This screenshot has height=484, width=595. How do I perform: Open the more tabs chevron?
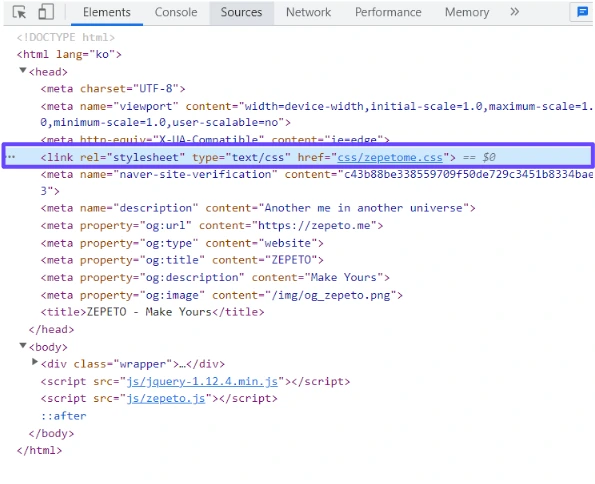click(514, 12)
